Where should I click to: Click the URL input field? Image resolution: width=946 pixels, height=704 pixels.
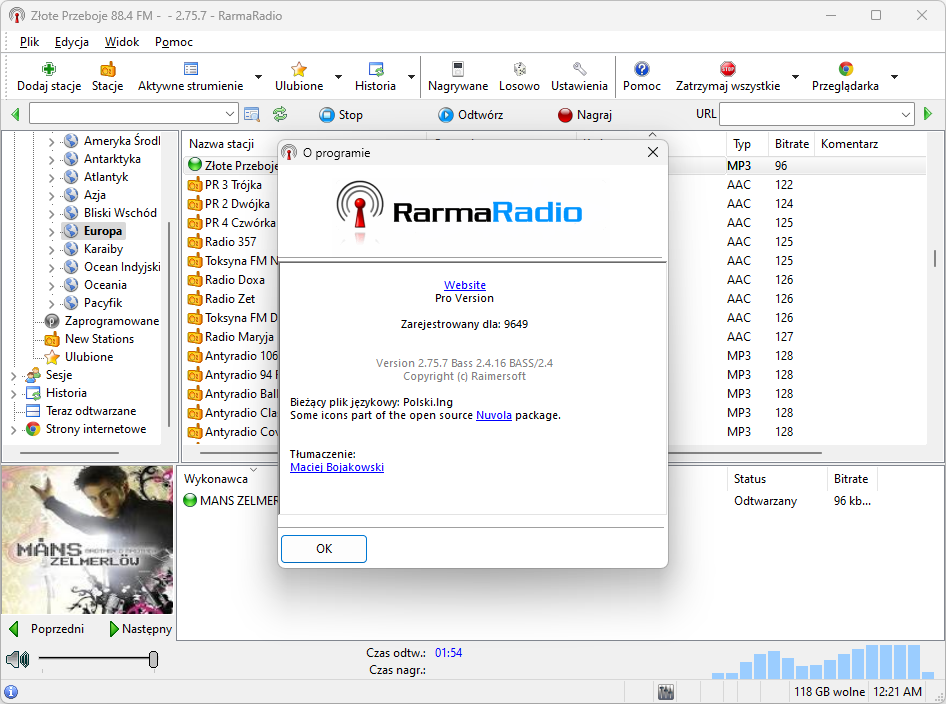pos(810,114)
